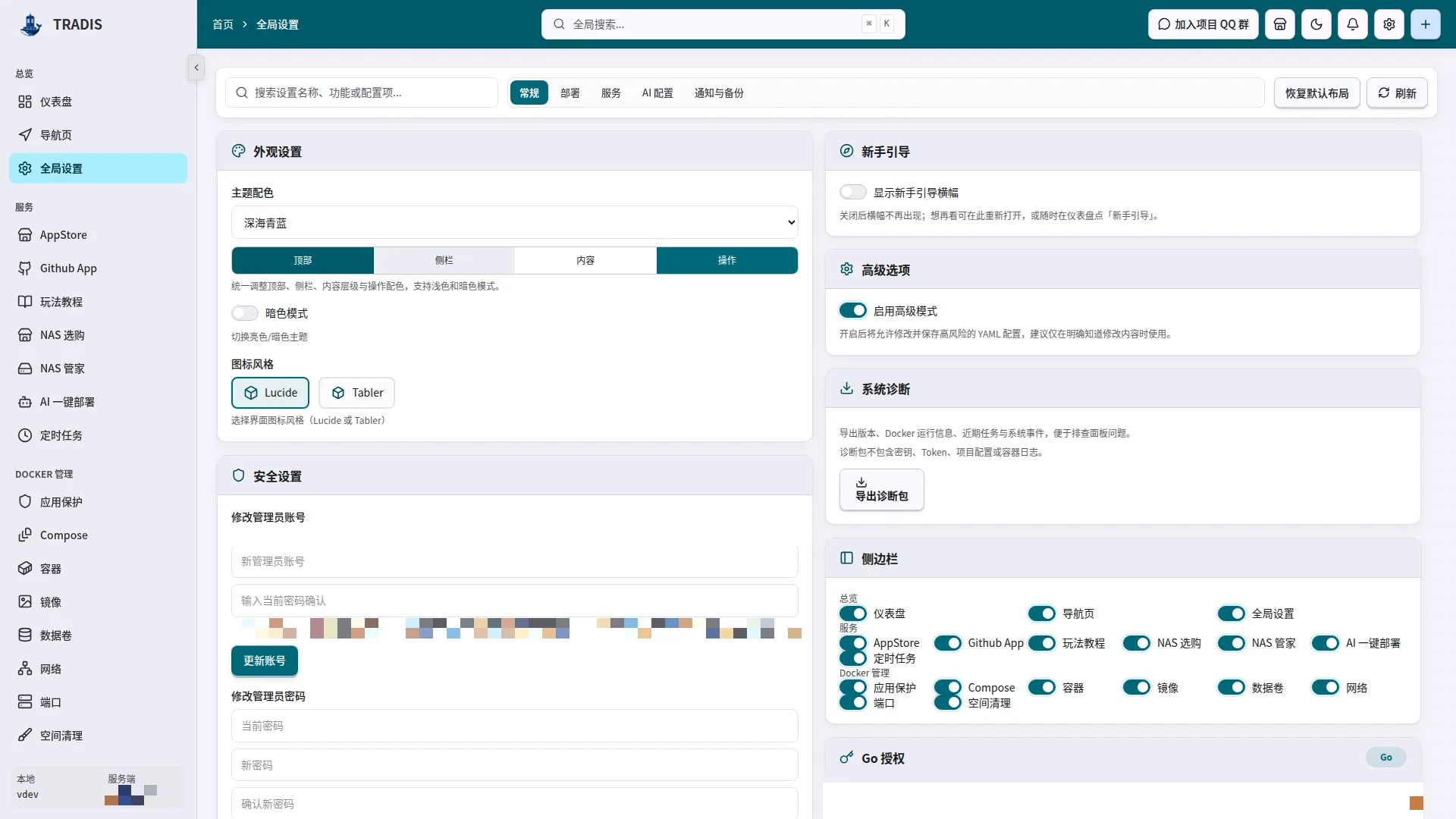
Task: Open 镜像 in the sidebar
Action: pos(98,602)
